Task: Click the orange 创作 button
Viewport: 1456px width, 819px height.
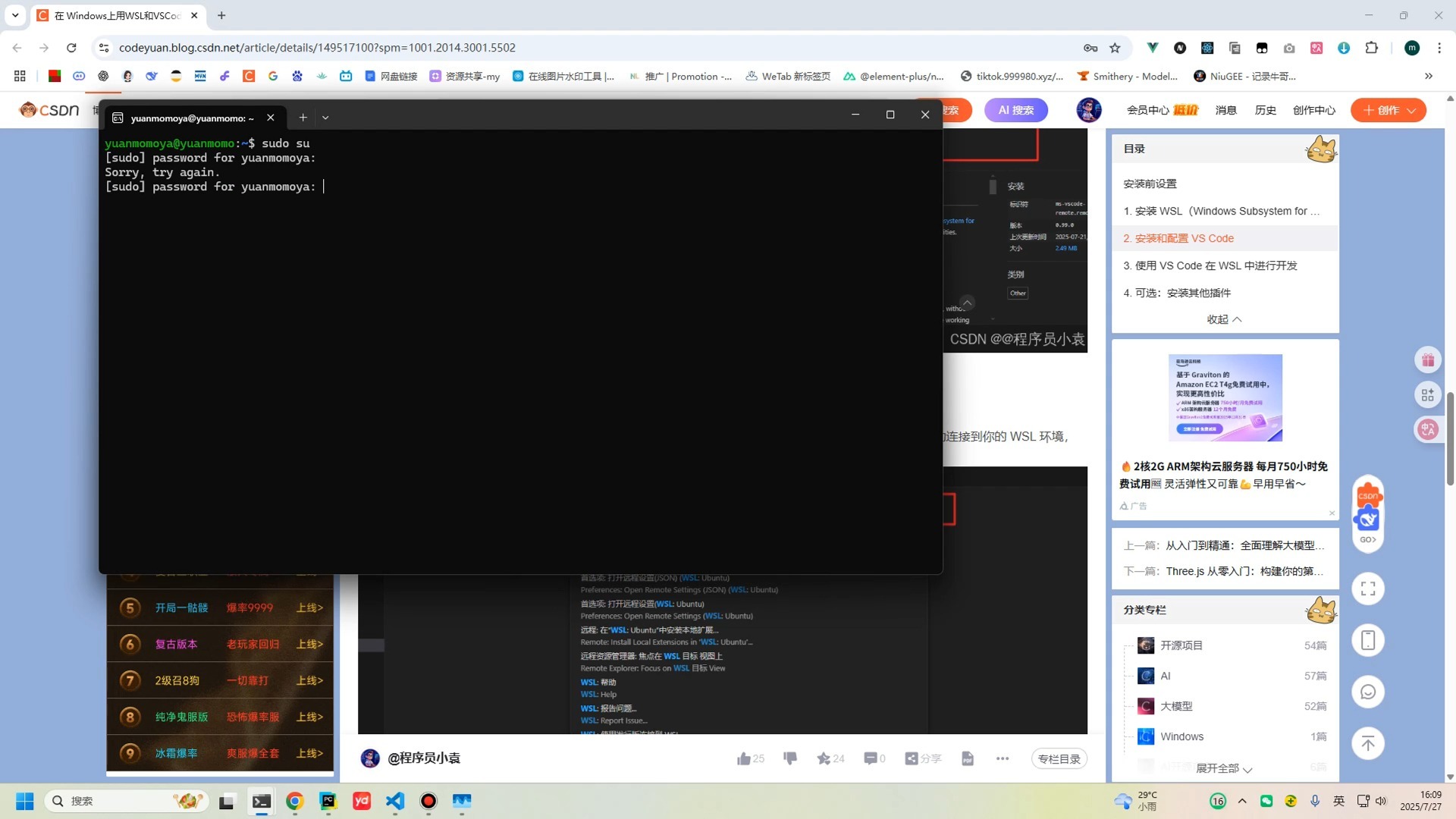Action: [1389, 110]
